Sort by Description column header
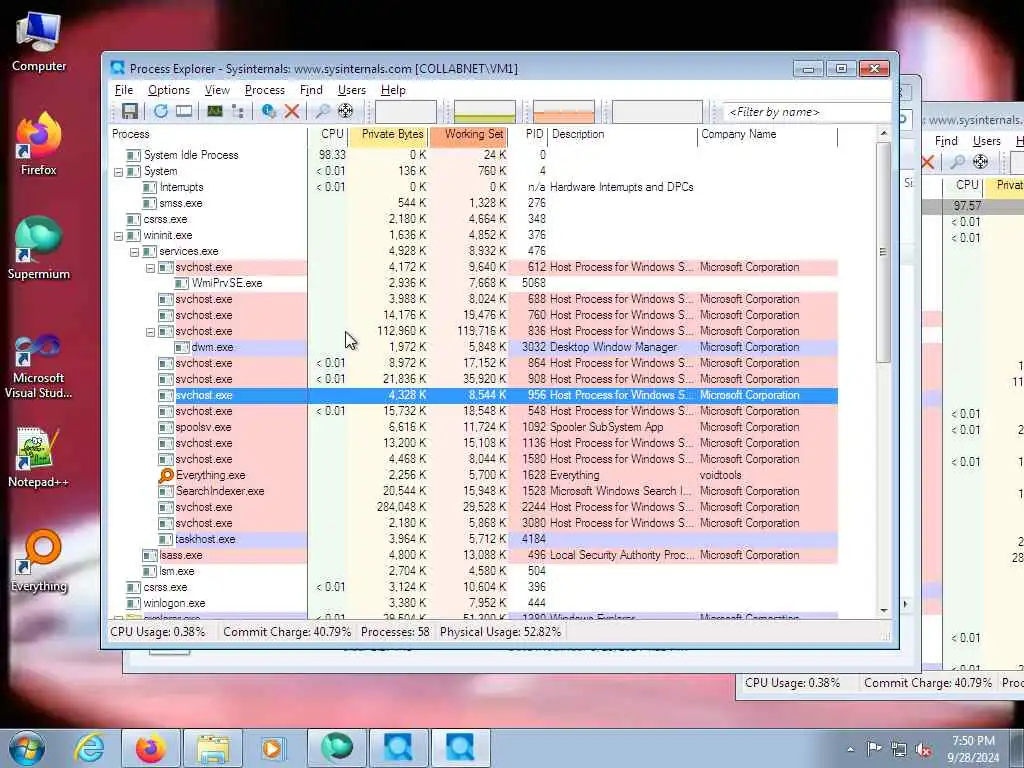This screenshot has width=1024, height=768. coord(622,135)
